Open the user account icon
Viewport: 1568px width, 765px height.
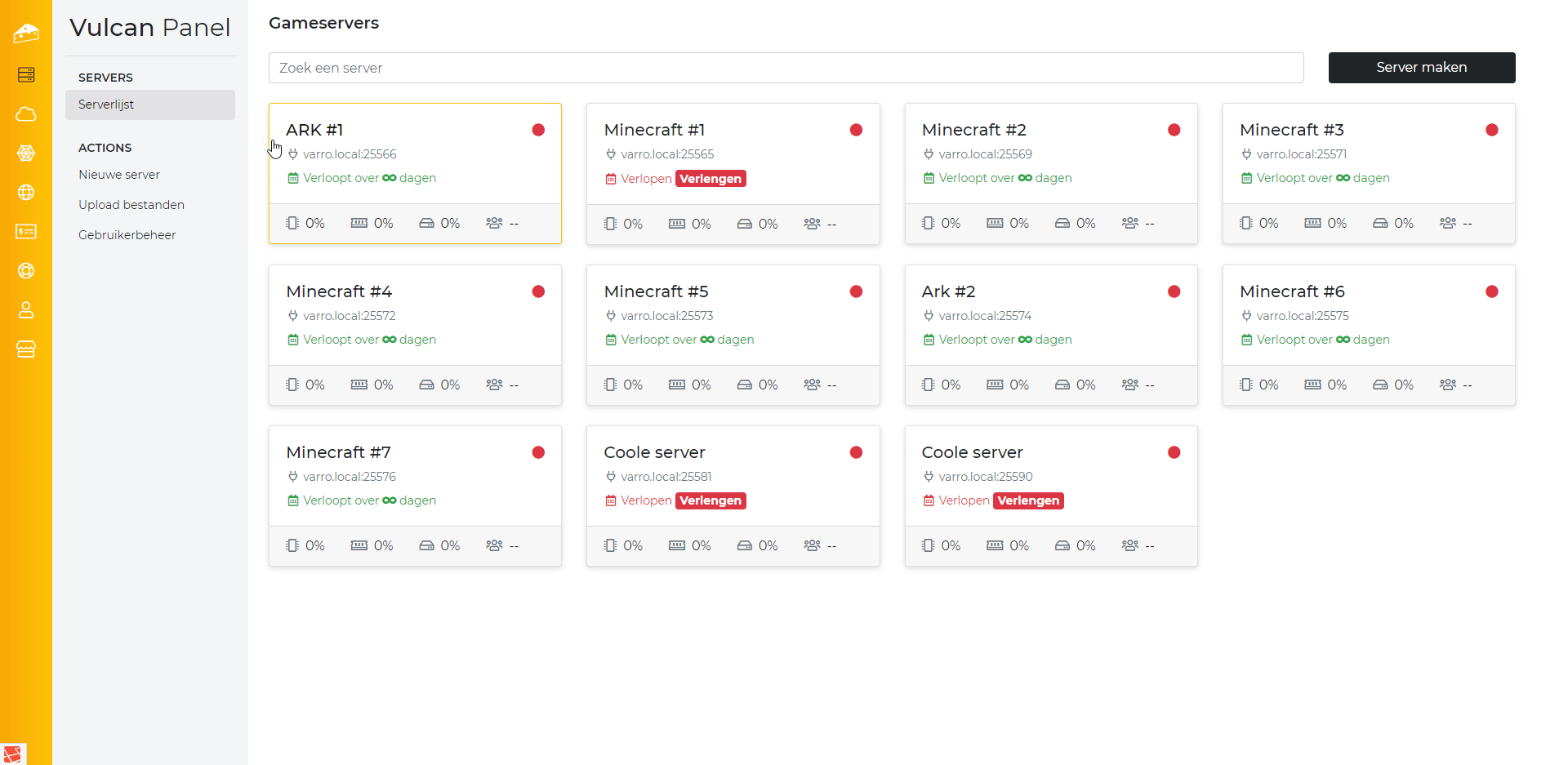click(x=26, y=310)
